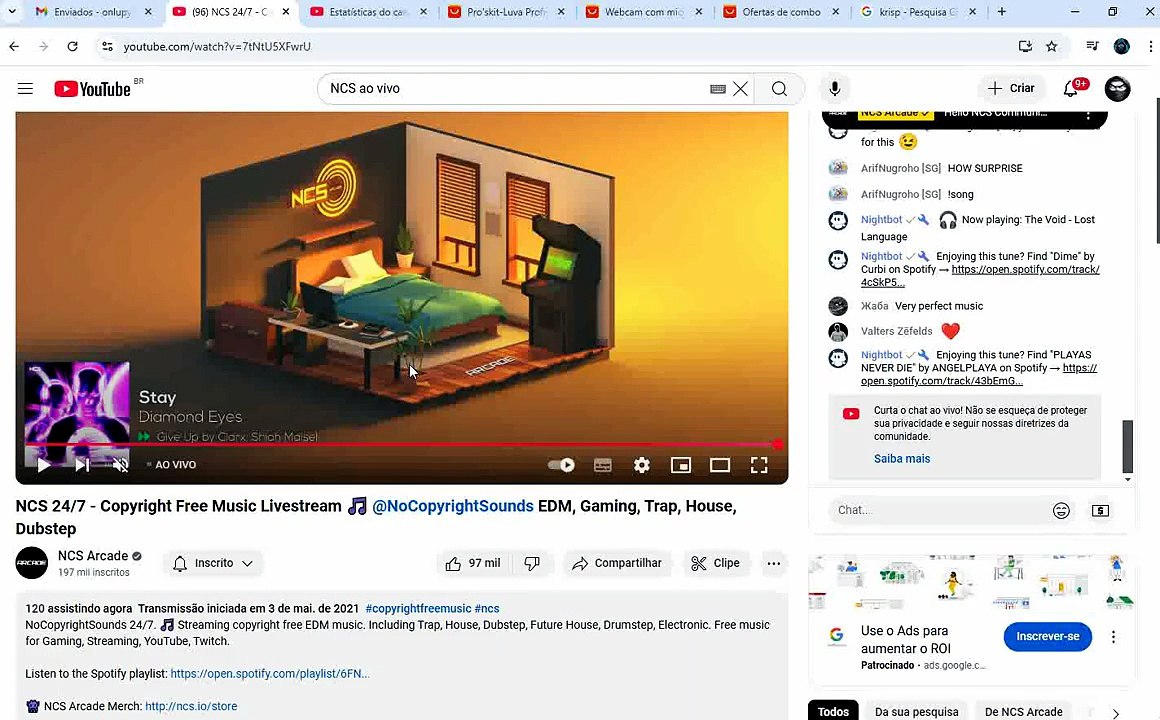
Task: Toggle subtitles/closed captions
Action: coord(603,465)
